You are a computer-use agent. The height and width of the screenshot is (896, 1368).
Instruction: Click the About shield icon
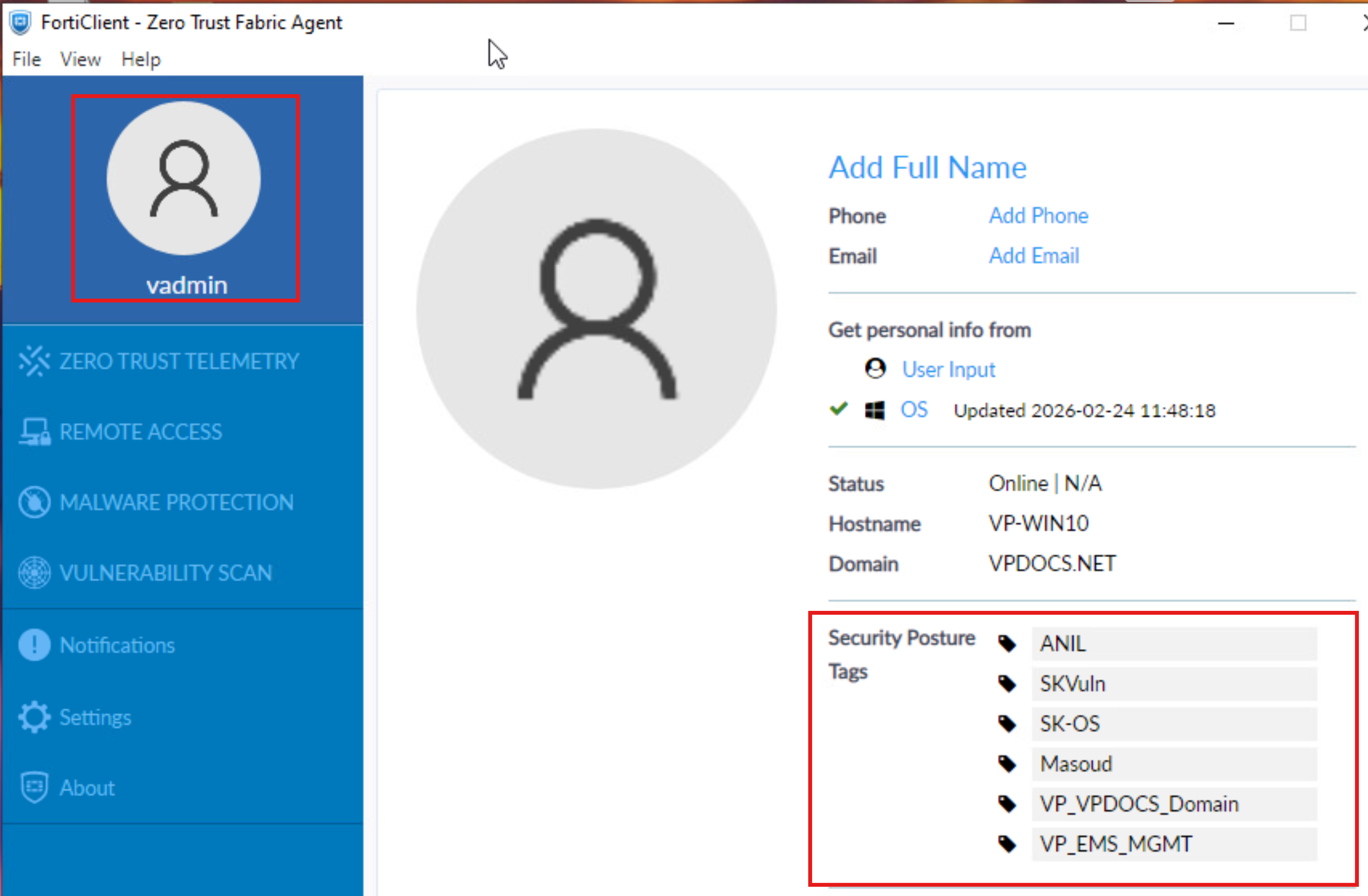click(34, 787)
